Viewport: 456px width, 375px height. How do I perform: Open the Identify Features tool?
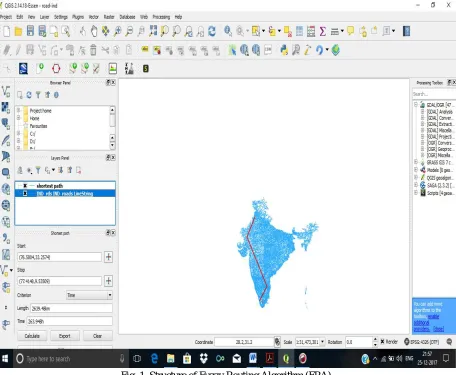click(228, 31)
